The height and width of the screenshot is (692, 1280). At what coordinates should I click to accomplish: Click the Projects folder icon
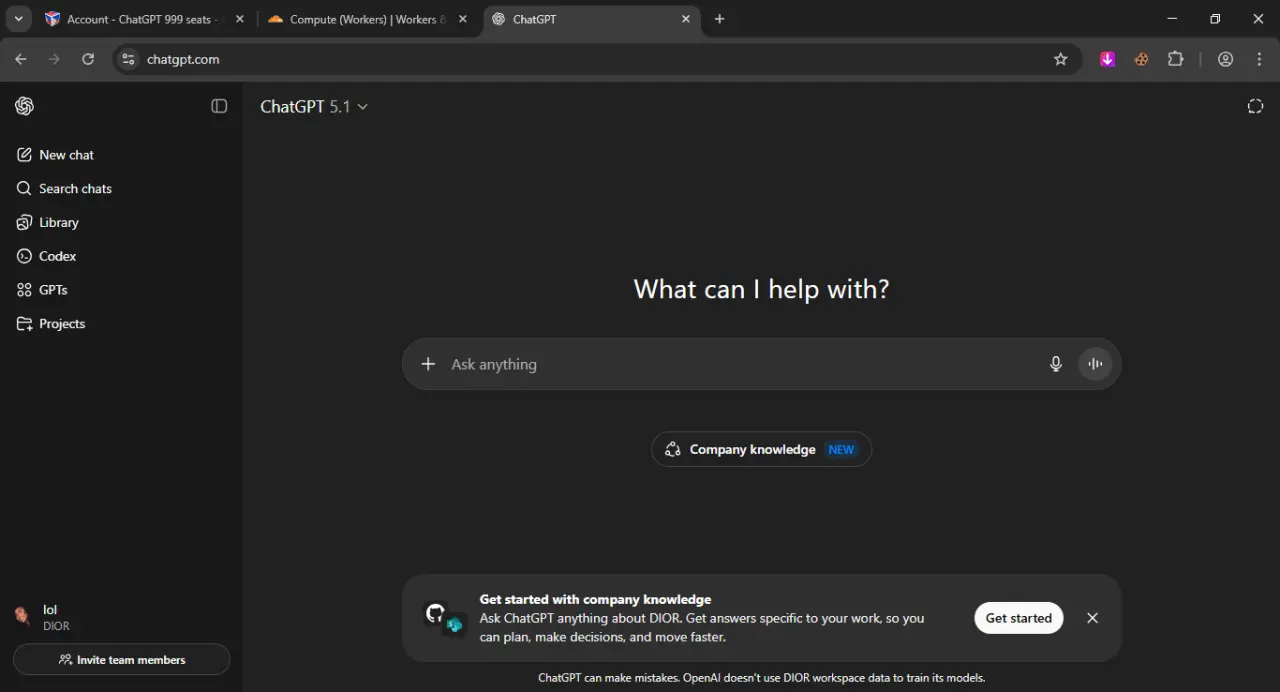pos(24,324)
